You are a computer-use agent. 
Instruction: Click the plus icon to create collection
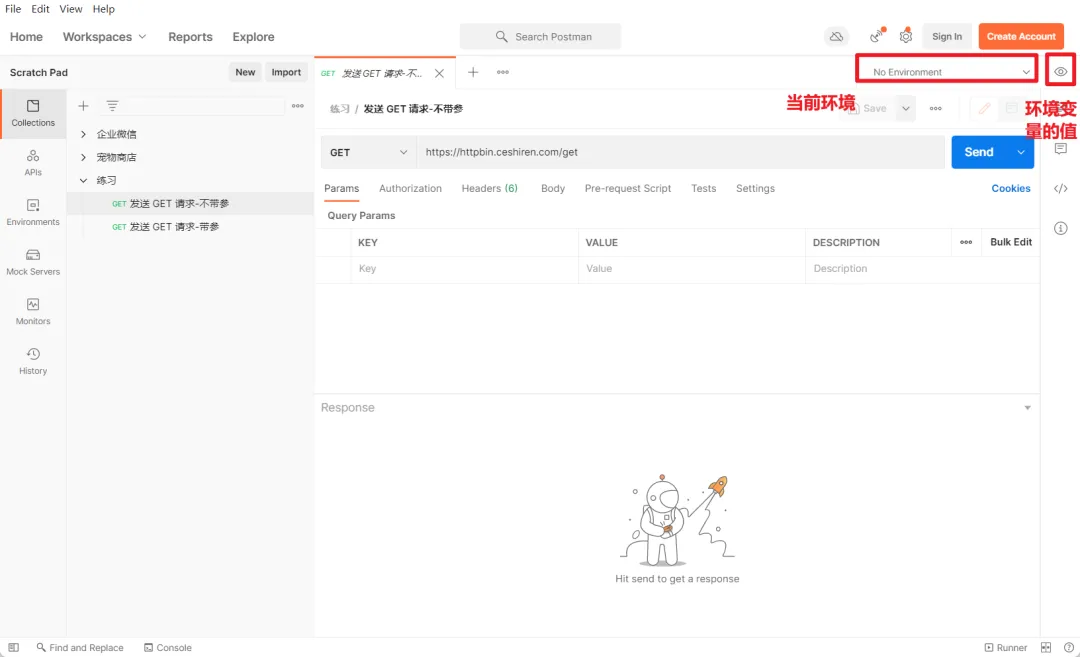click(83, 106)
